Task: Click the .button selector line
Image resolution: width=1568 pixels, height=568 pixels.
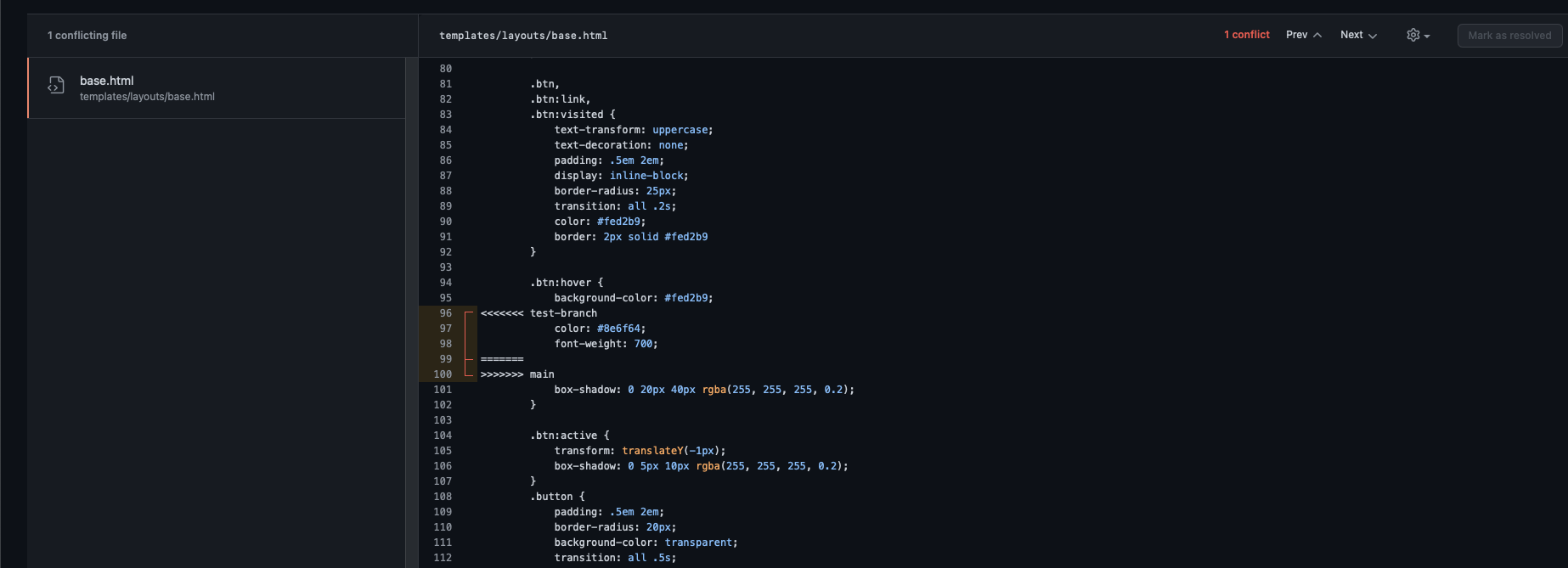Action: tap(557, 497)
